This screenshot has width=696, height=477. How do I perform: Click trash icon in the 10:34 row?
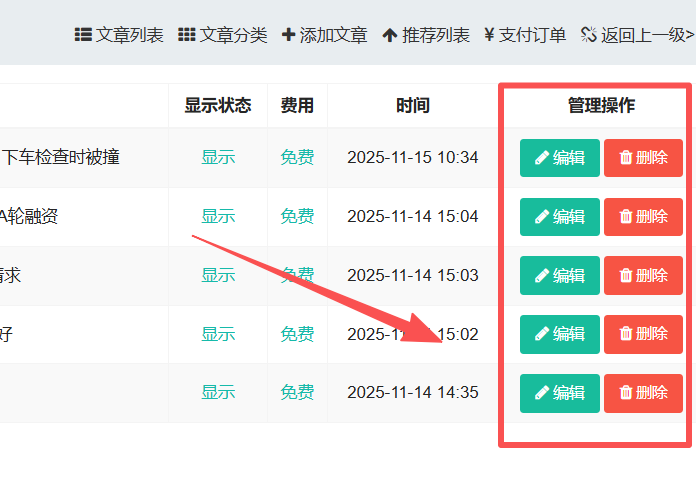pos(626,158)
